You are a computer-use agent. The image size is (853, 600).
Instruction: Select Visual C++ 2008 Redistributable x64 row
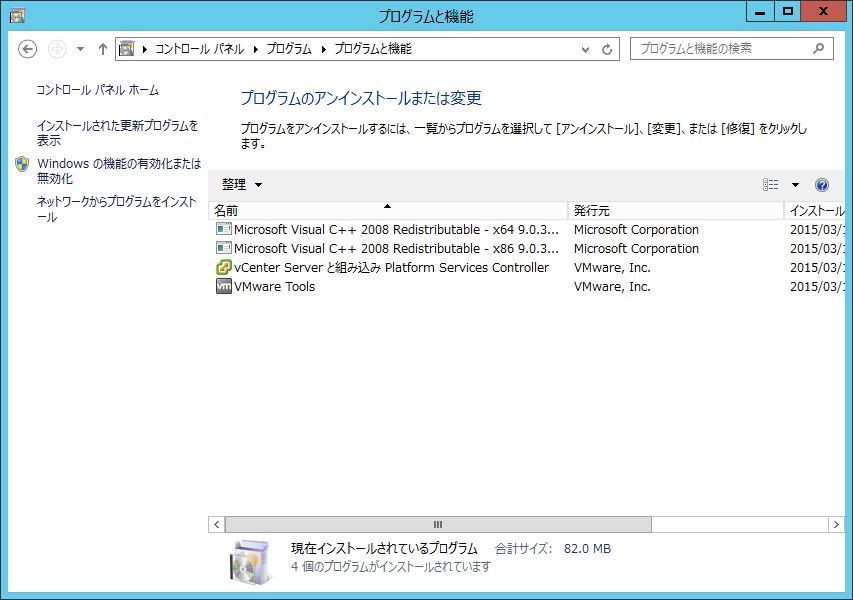click(527, 230)
